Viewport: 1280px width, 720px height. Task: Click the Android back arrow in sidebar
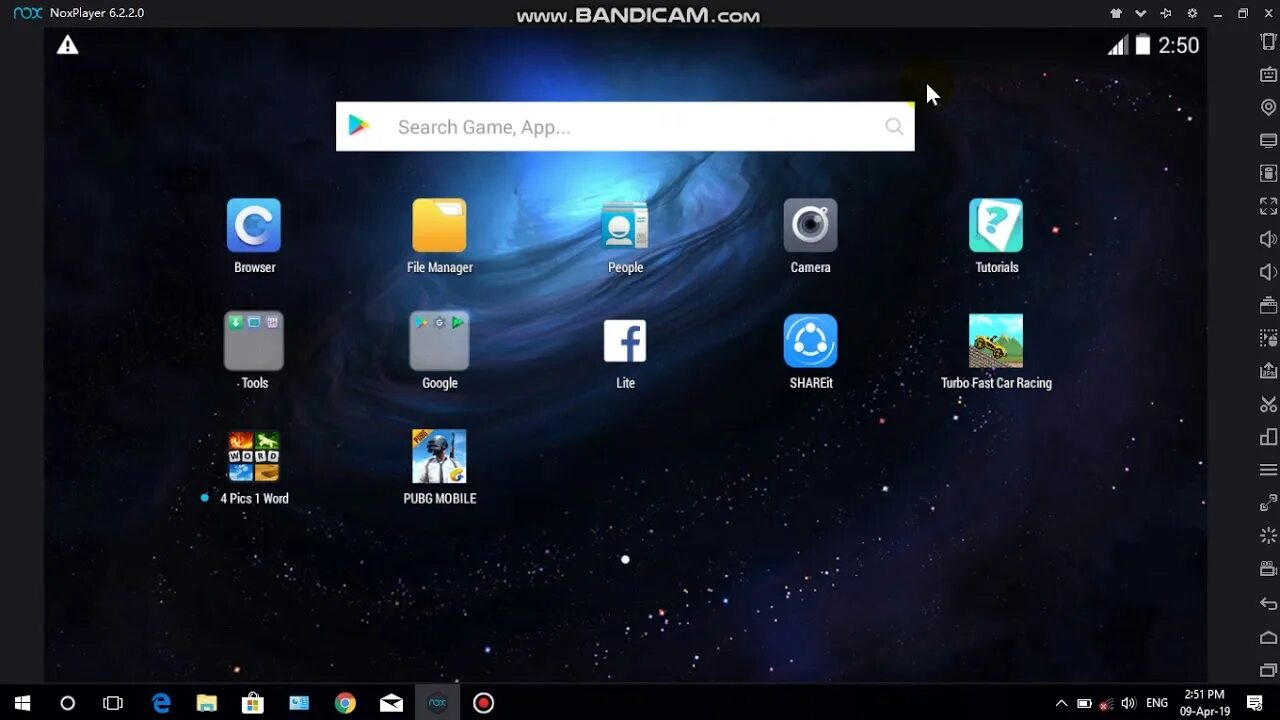tap(1268, 603)
